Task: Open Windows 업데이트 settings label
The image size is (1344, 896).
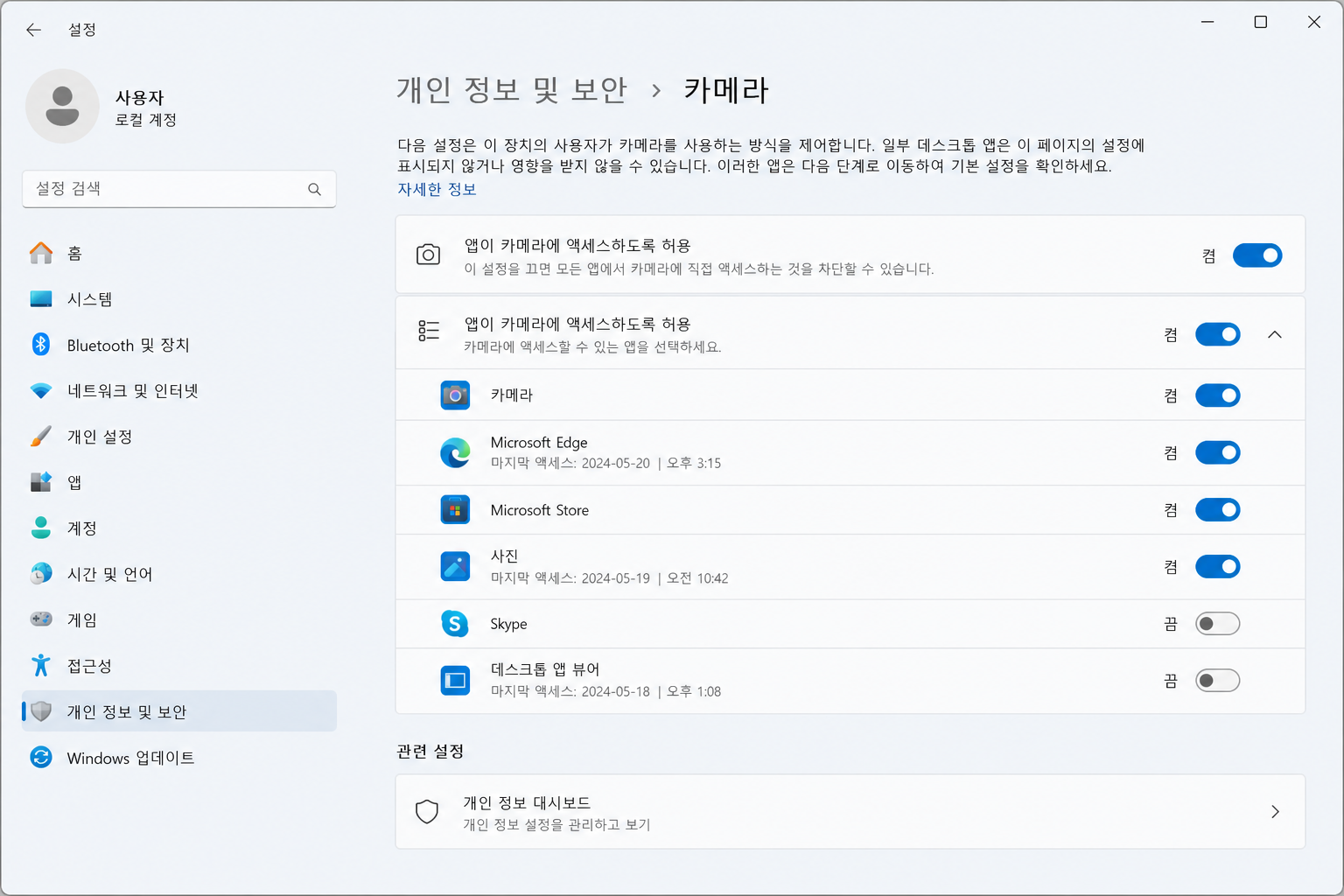Action: [130, 758]
